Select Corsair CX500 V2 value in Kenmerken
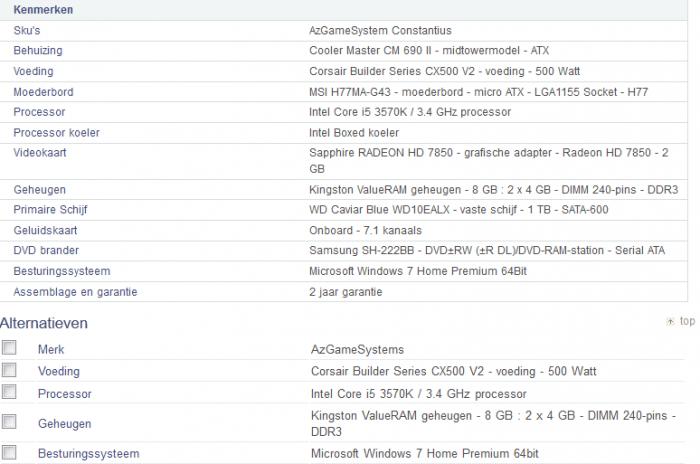Image resolution: width=700 pixels, height=464 pixels. pos(445,71)
